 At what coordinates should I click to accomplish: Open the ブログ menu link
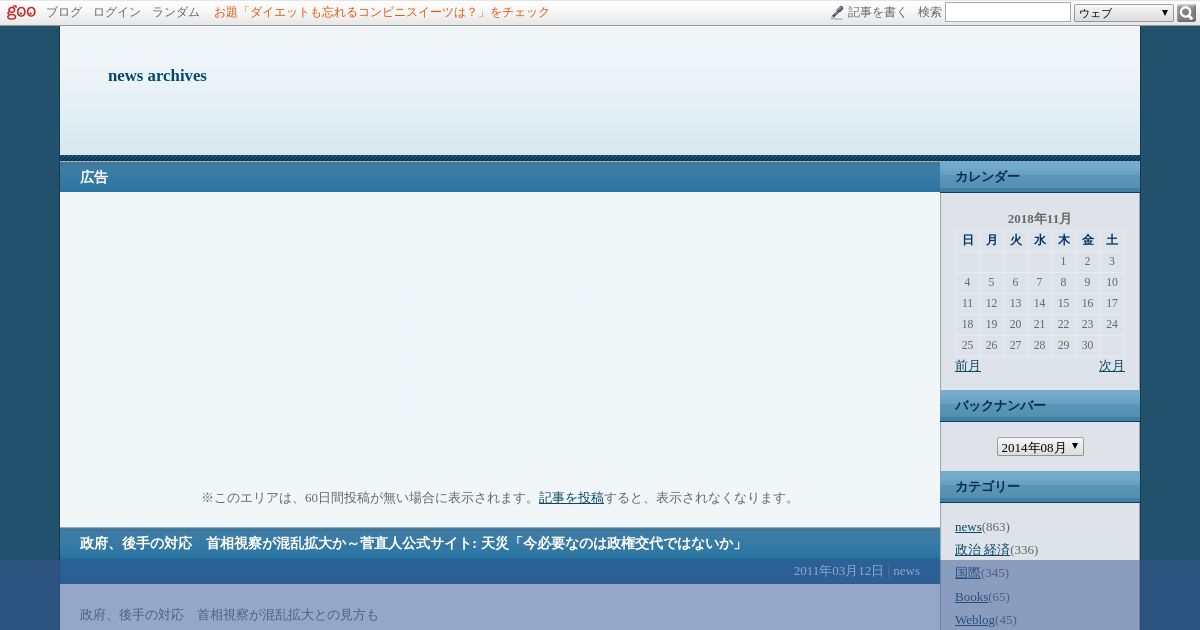coord(64,12)
